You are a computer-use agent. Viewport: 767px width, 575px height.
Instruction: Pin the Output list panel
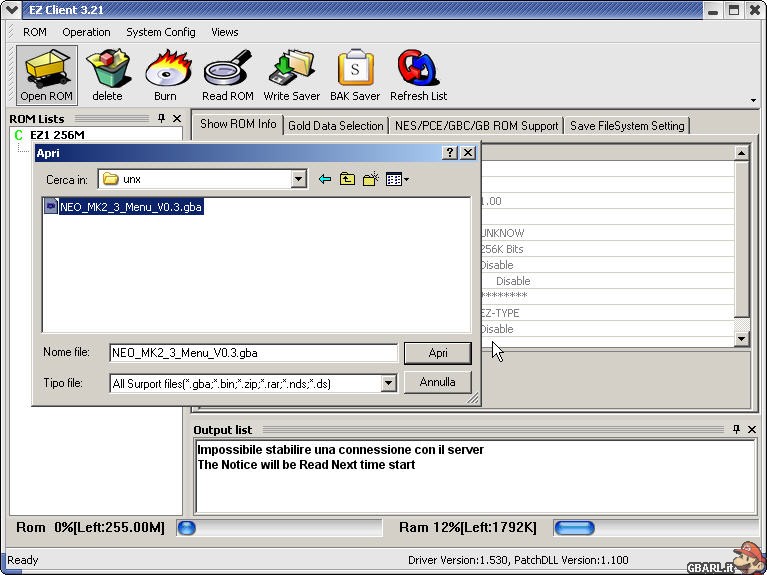(x=736, y=429)
